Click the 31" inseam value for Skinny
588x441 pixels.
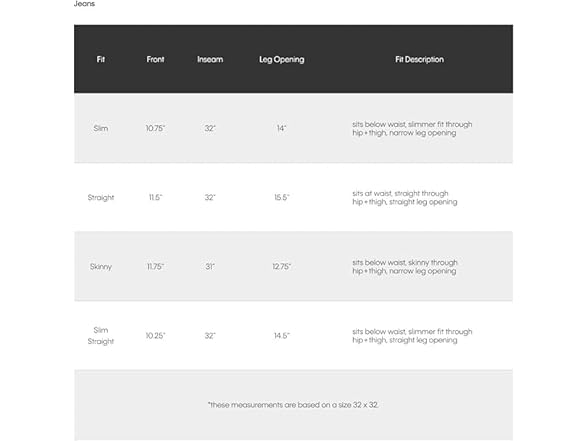click(x=210, y=267)
